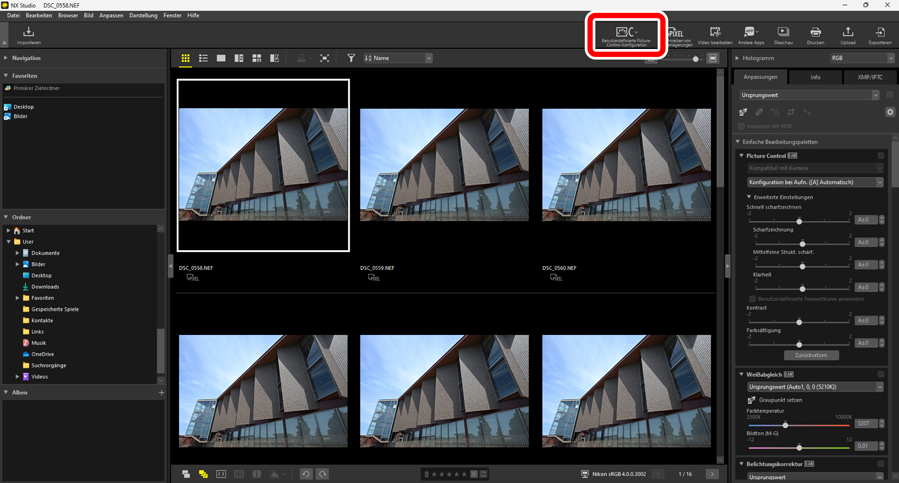Toggle the Picture Control checkbox
This screenshot has height=483, width=899.
pyautogui.click(x=881, y=156)
